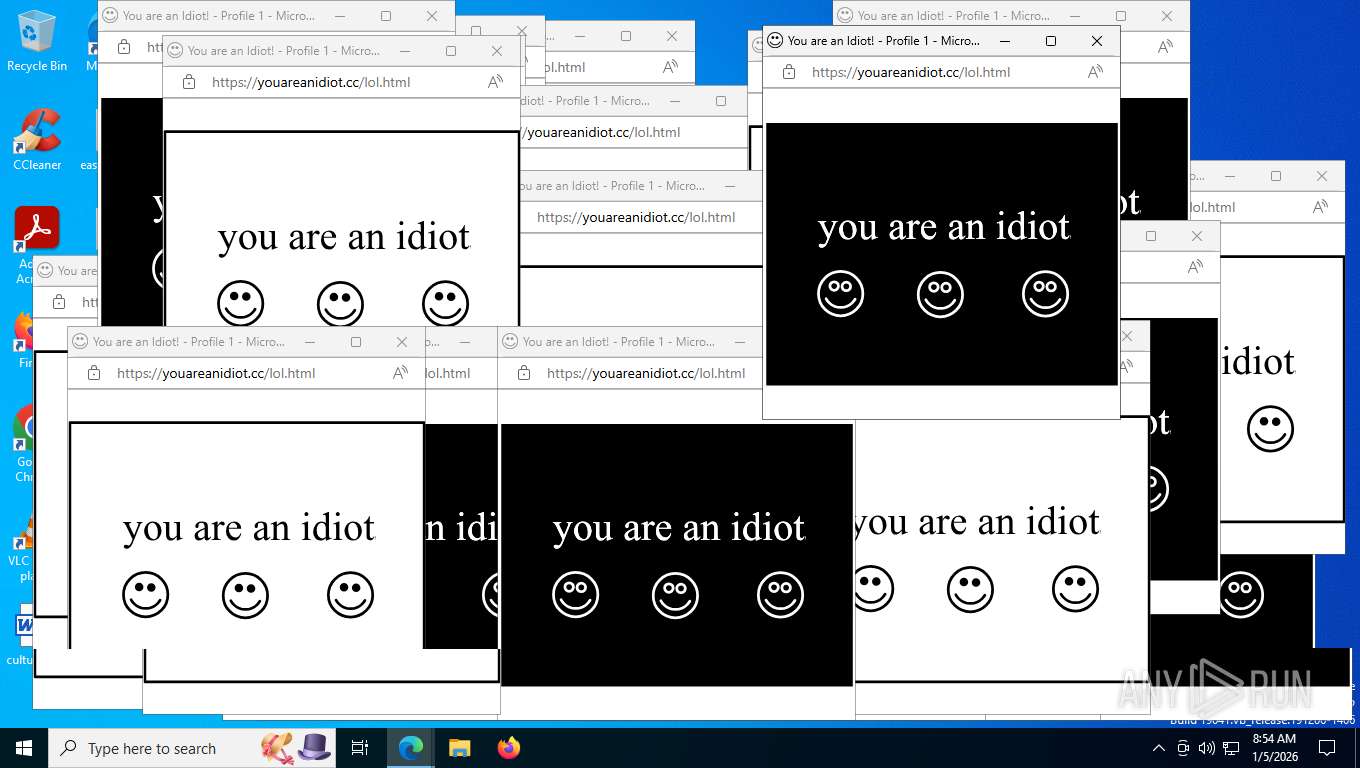Screen dimensions: 1360x768
Task: Open the network status tray icon
Action: pos(1231,748)
